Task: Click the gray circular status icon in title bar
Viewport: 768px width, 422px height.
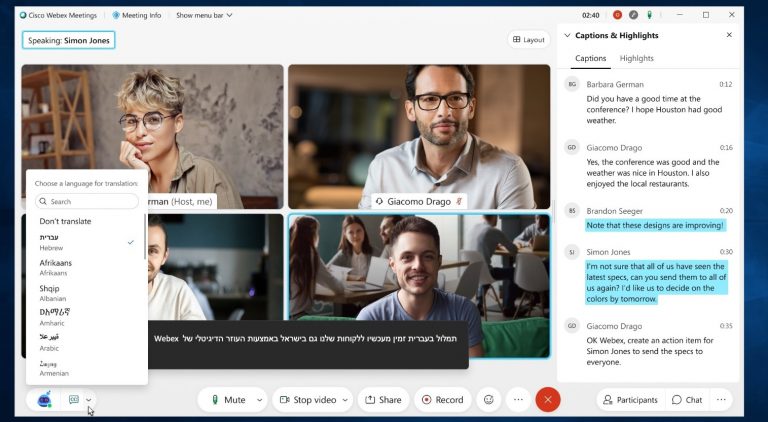Action: (x=633, y=15)
